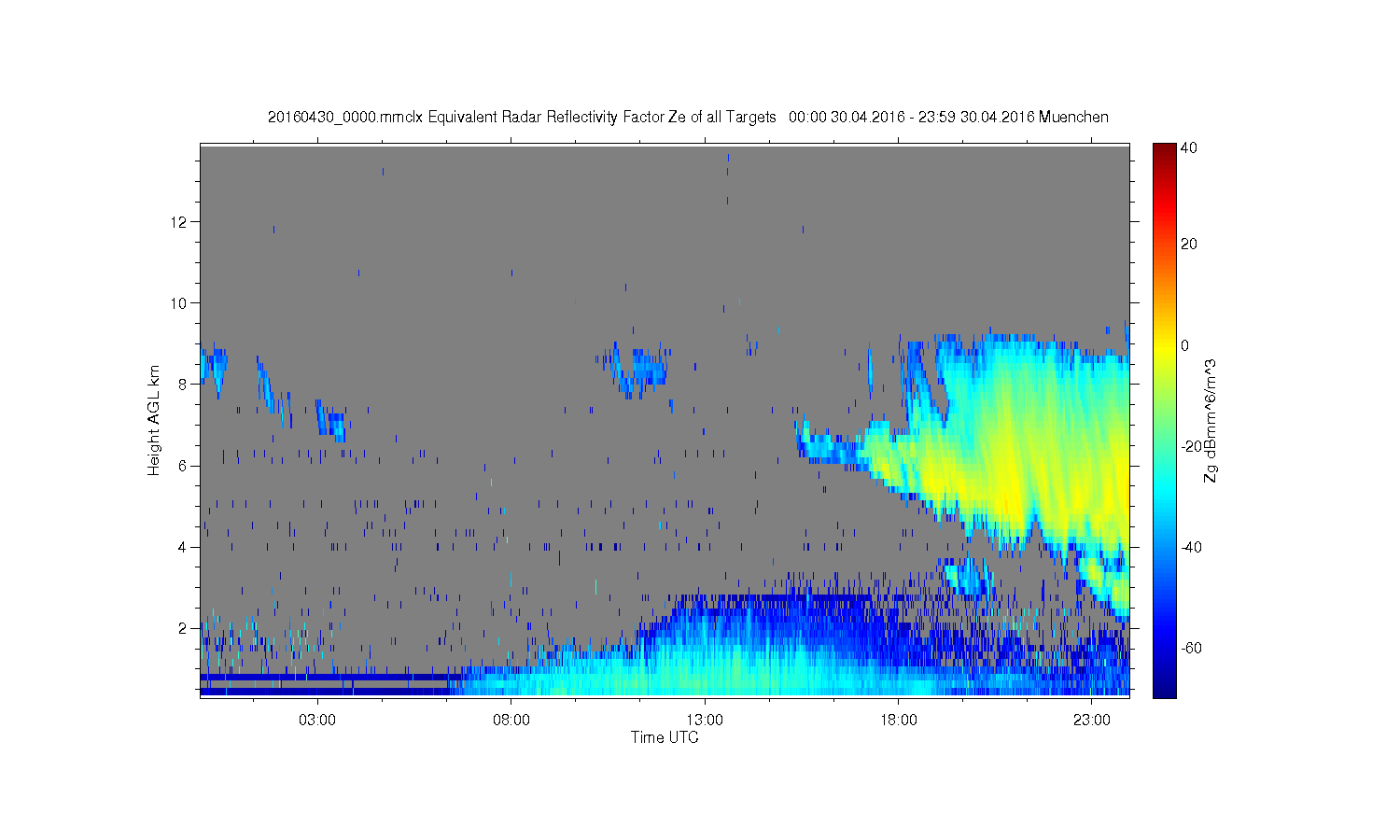Click the height axis tick label "6"

185,466
